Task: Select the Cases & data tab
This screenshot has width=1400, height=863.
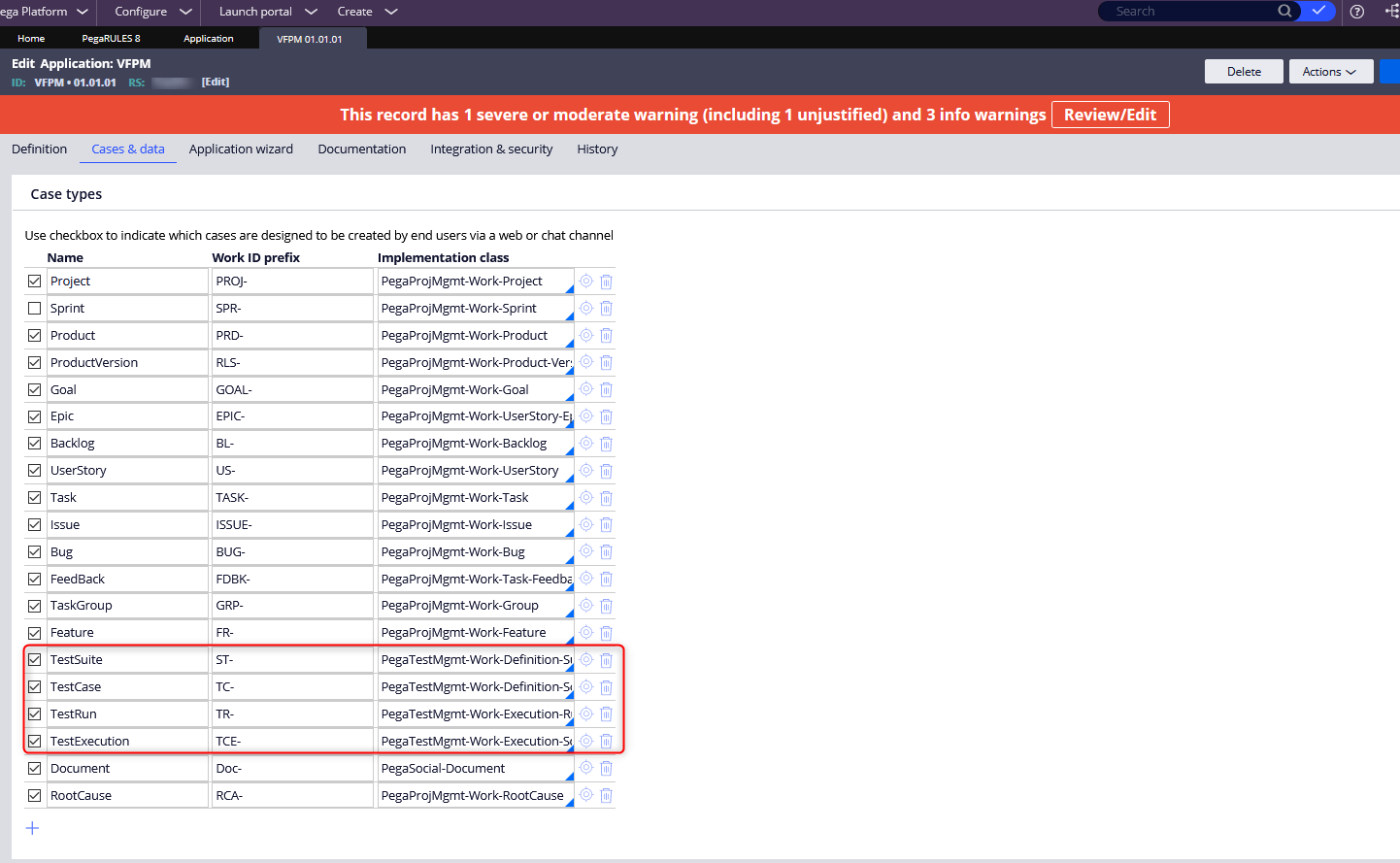Action: pos(128,149)
